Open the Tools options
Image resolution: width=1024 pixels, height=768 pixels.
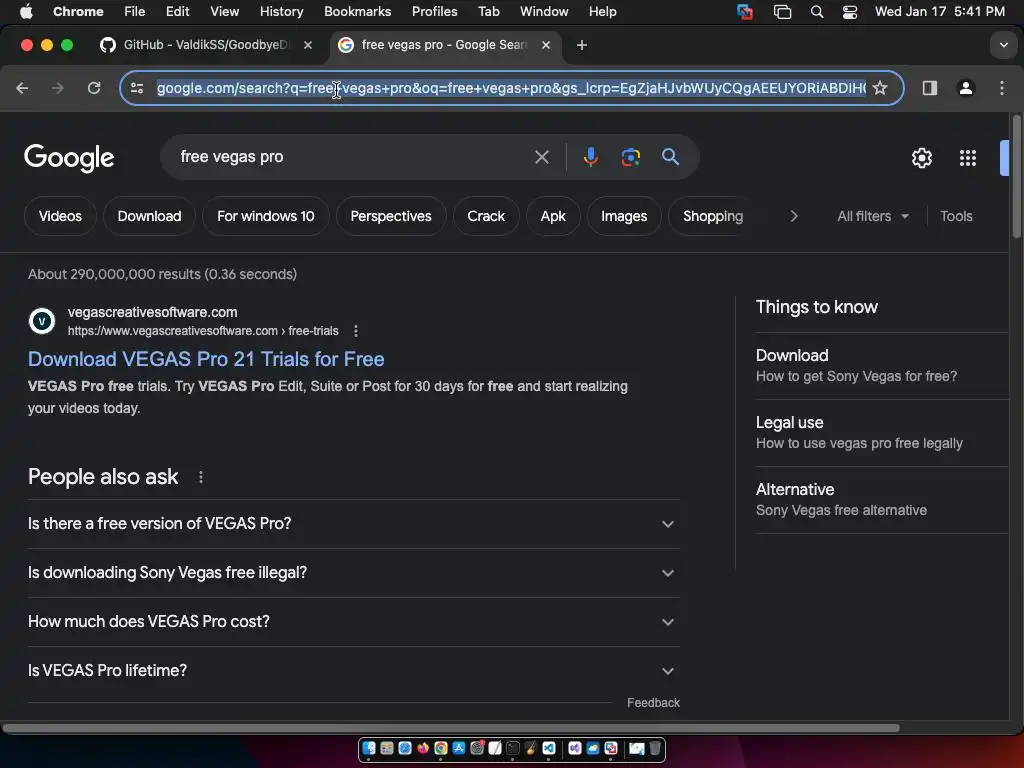coord(956,216)
